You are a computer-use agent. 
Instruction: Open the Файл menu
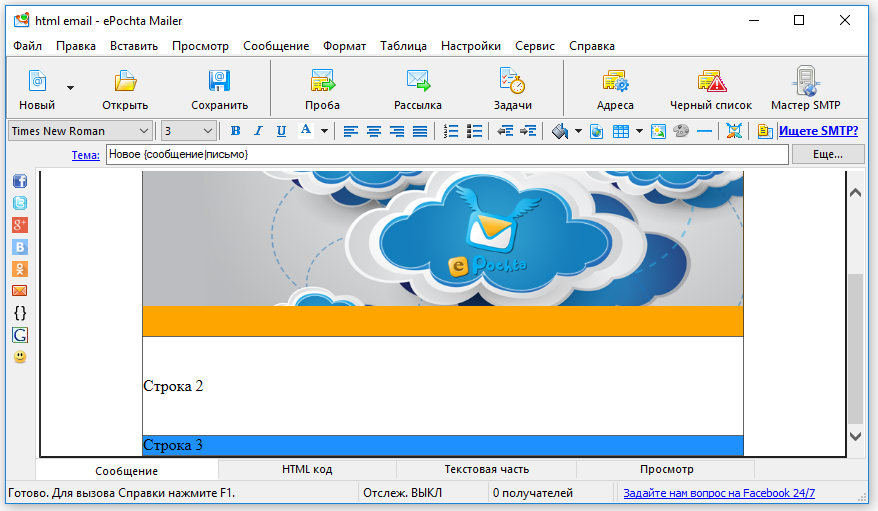27,46
